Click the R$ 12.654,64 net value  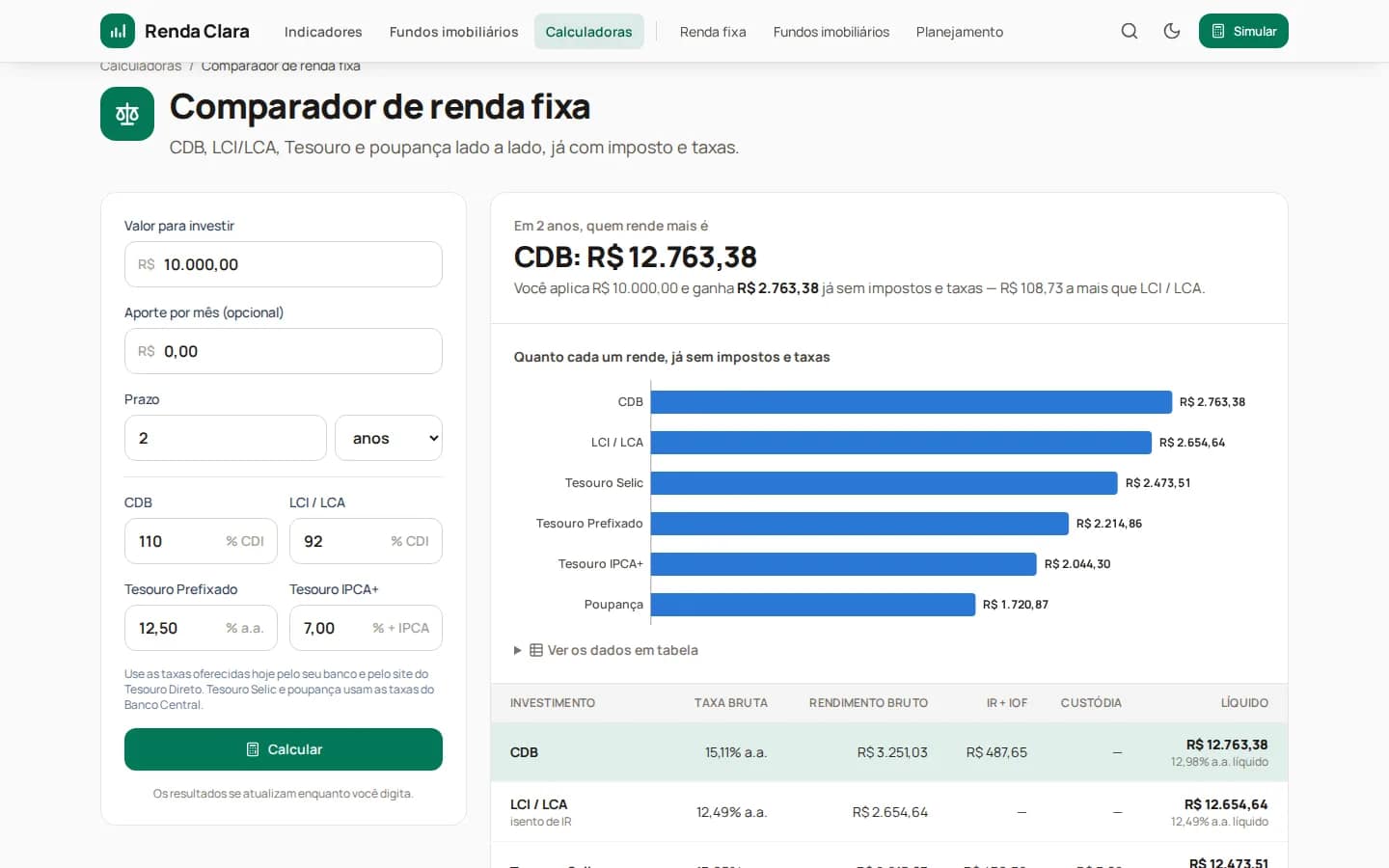[x=1226, y=804]
